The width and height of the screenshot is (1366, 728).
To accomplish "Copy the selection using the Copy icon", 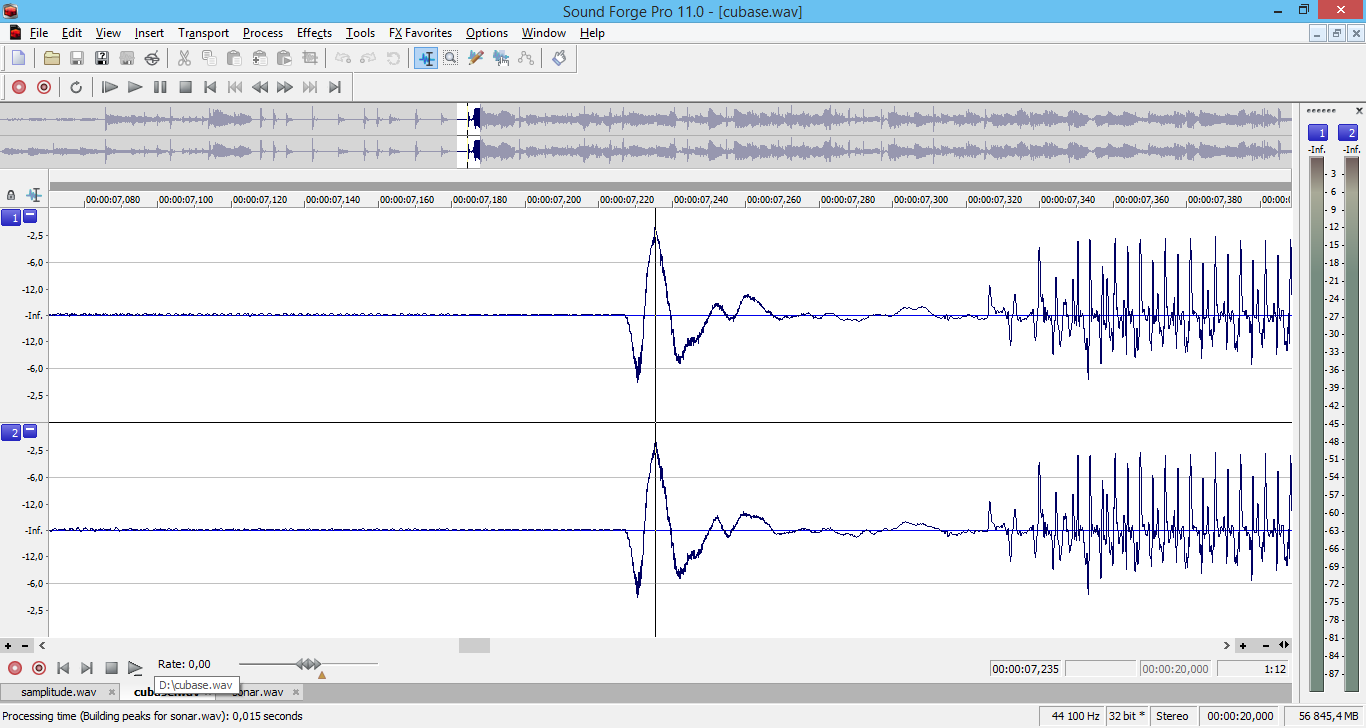I will point(209,58).
